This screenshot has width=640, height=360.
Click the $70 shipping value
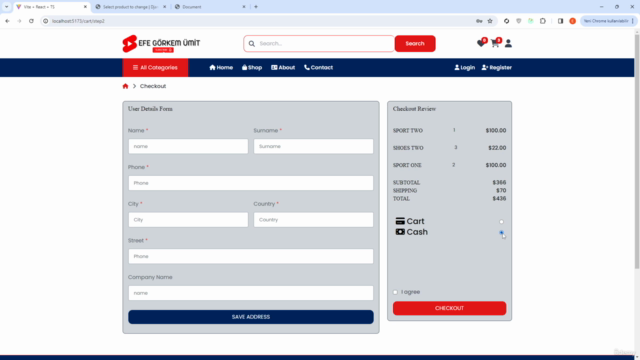point(501,191)
